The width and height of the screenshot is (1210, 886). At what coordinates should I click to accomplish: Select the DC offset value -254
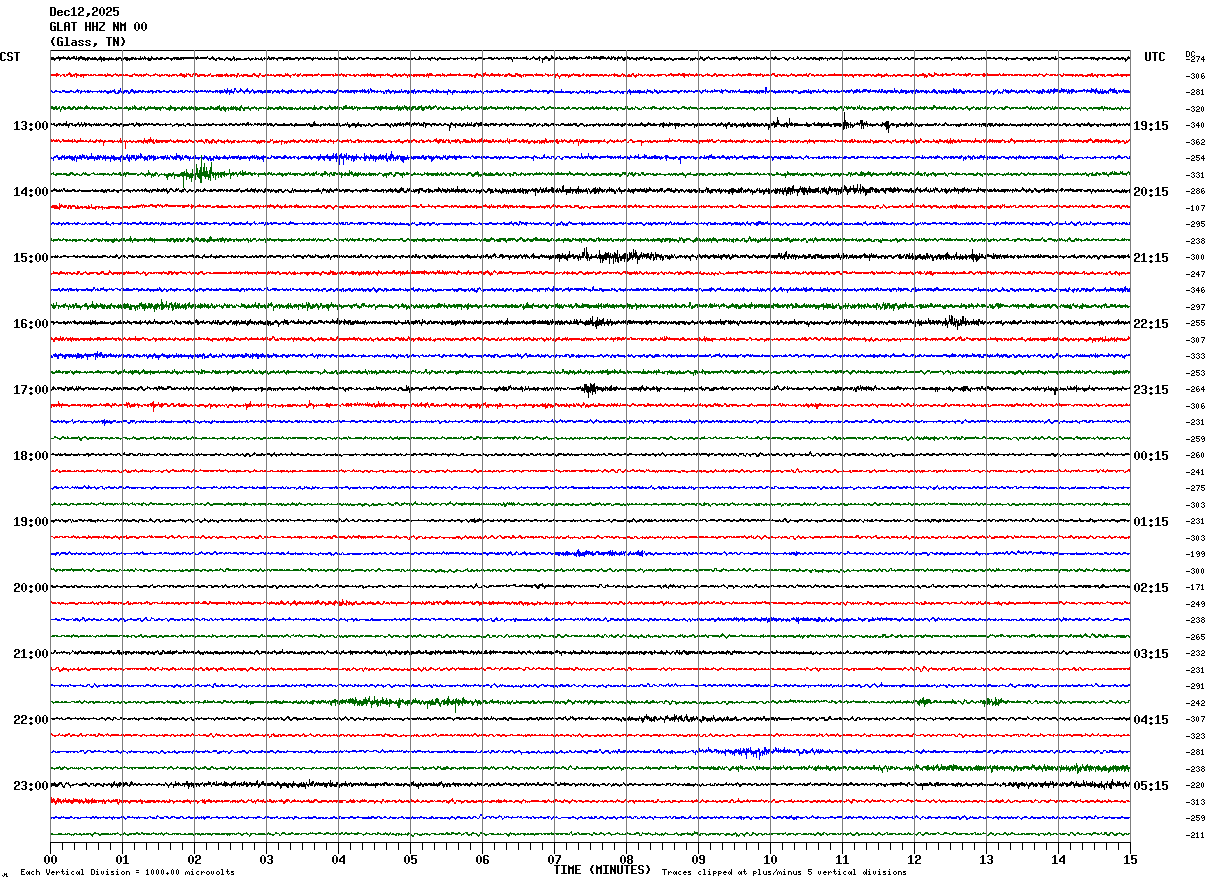coord(1195,159)
